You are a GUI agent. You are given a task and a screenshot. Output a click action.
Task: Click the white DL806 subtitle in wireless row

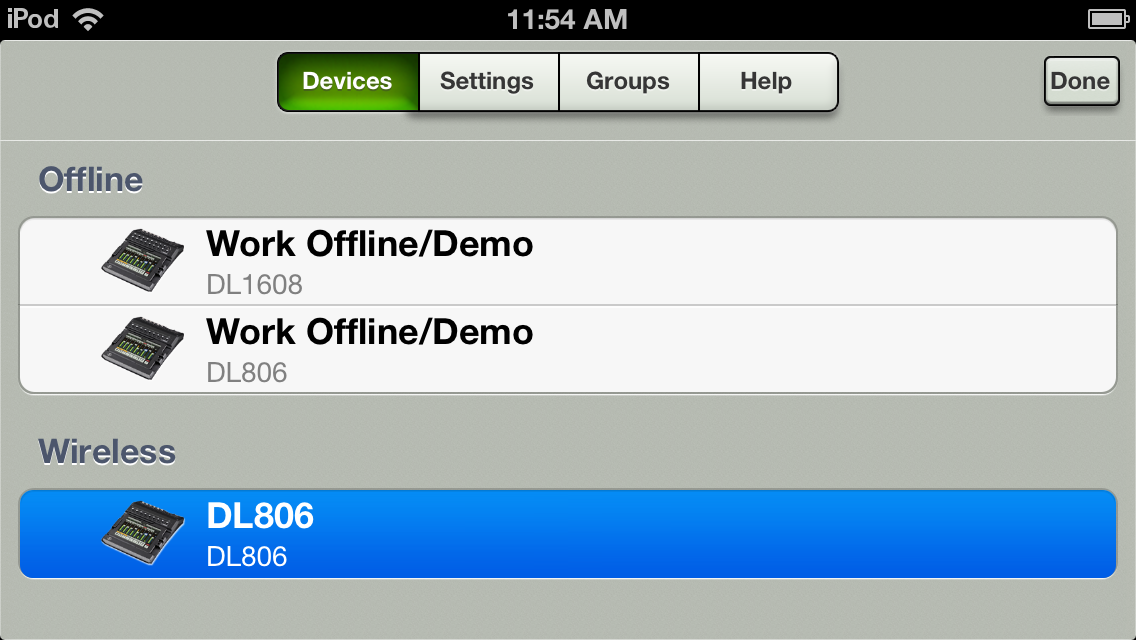click(247, 557)
